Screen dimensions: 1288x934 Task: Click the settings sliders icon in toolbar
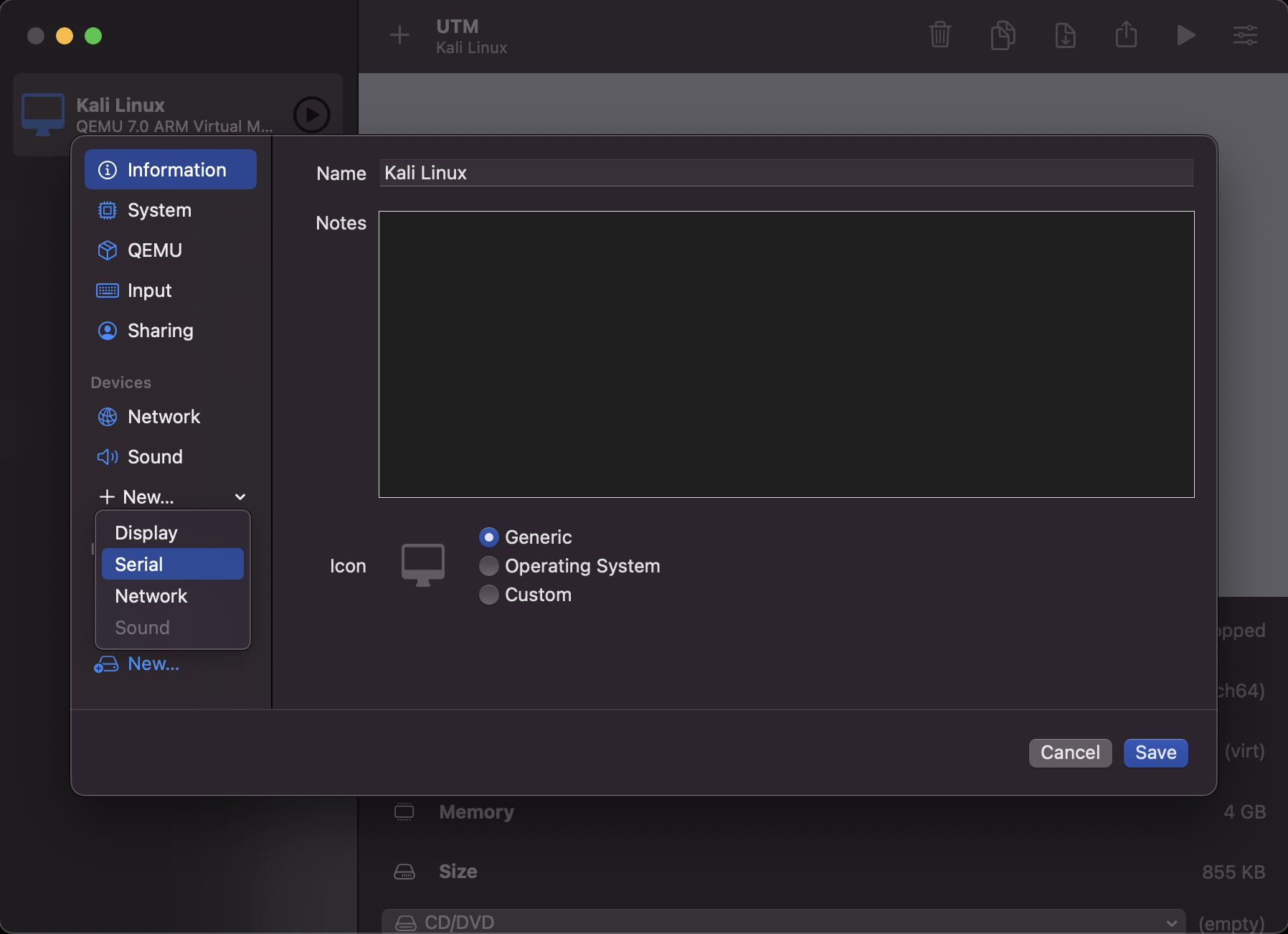pos(1245,35)
